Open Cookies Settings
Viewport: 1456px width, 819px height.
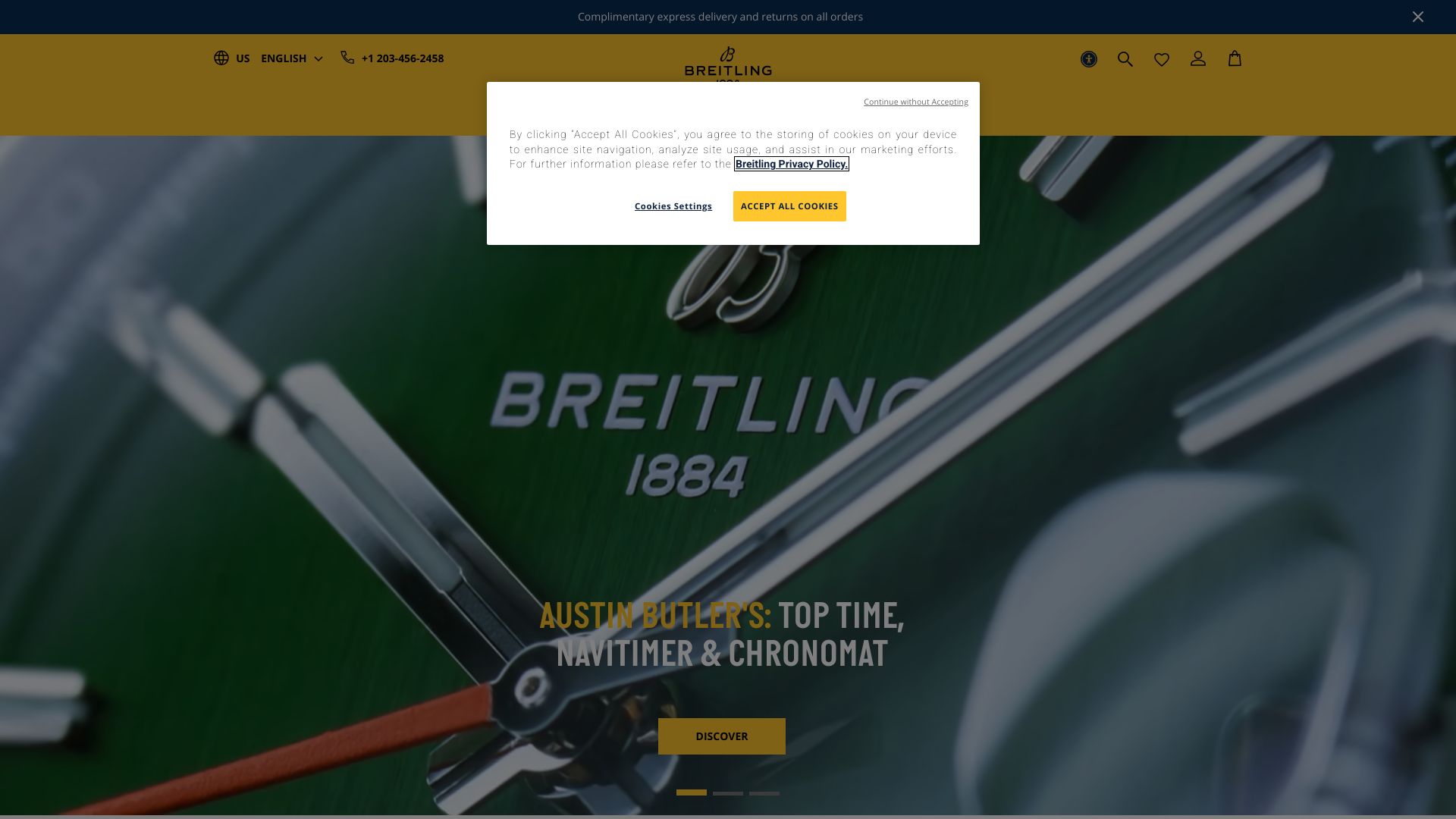point(673,206)
